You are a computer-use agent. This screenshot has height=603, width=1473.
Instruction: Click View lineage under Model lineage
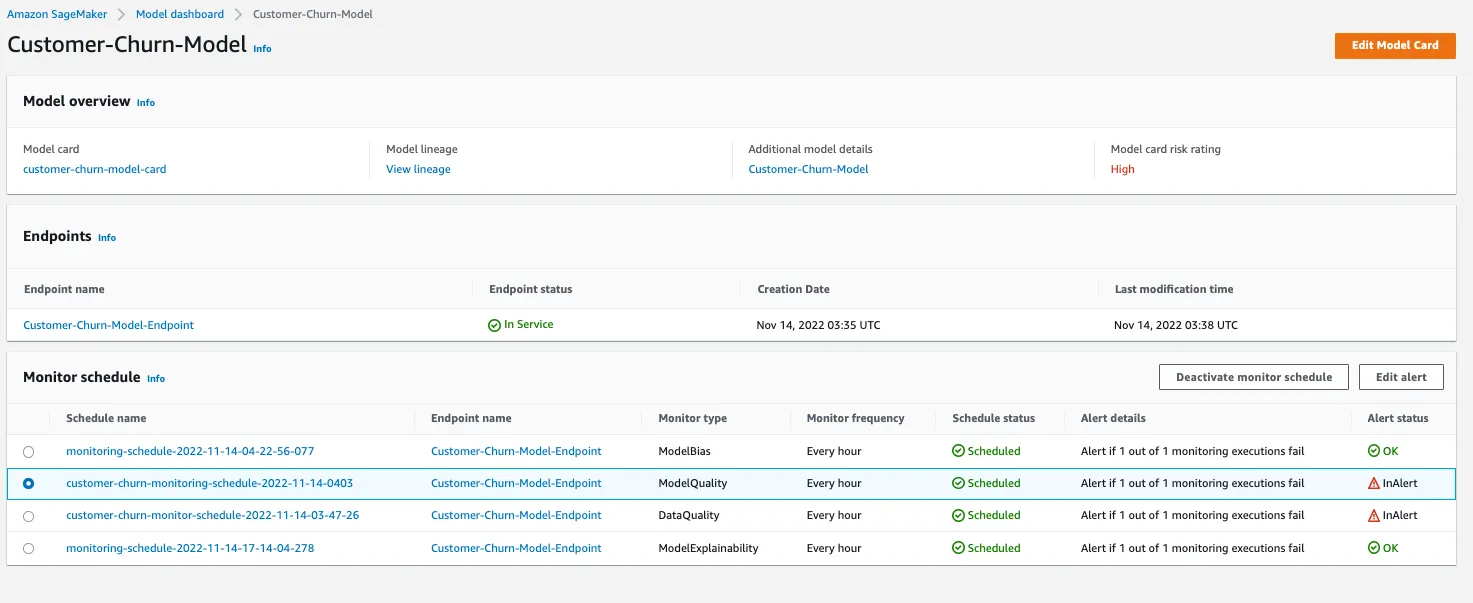417,168
